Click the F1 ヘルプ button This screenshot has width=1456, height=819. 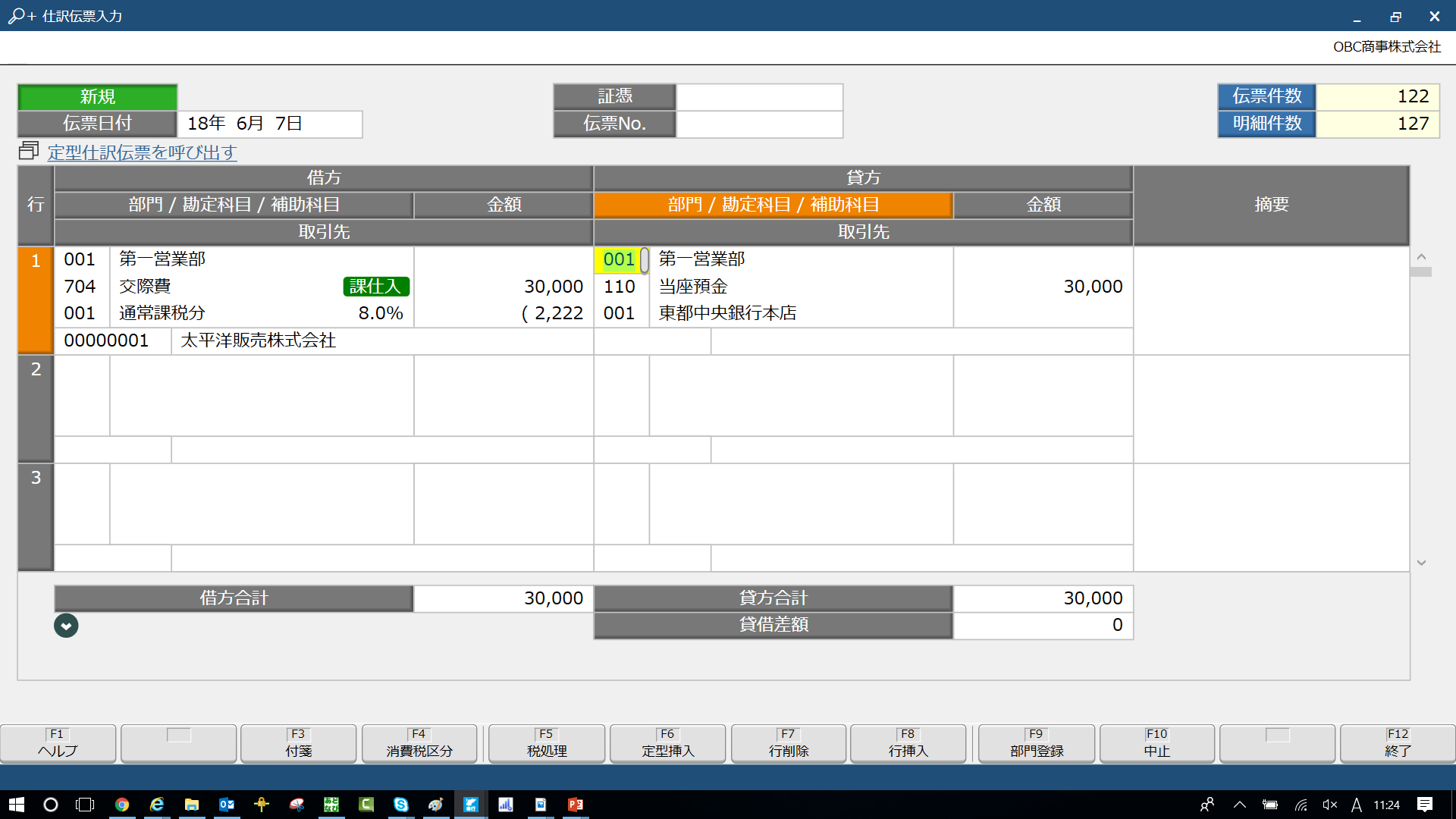pyautogui.click(x=58, y=743)
